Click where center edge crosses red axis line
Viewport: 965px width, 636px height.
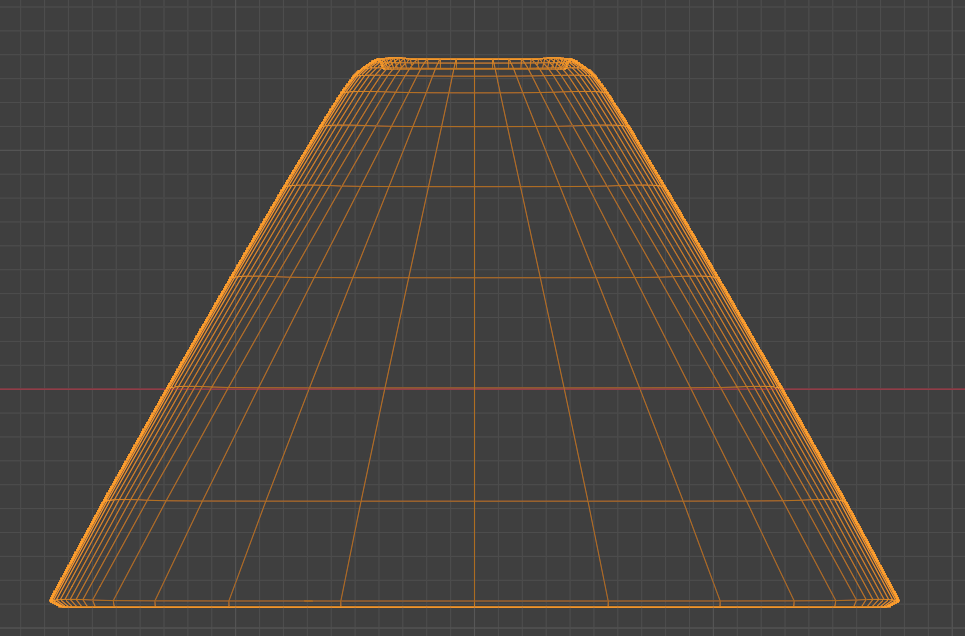(474, 388)
